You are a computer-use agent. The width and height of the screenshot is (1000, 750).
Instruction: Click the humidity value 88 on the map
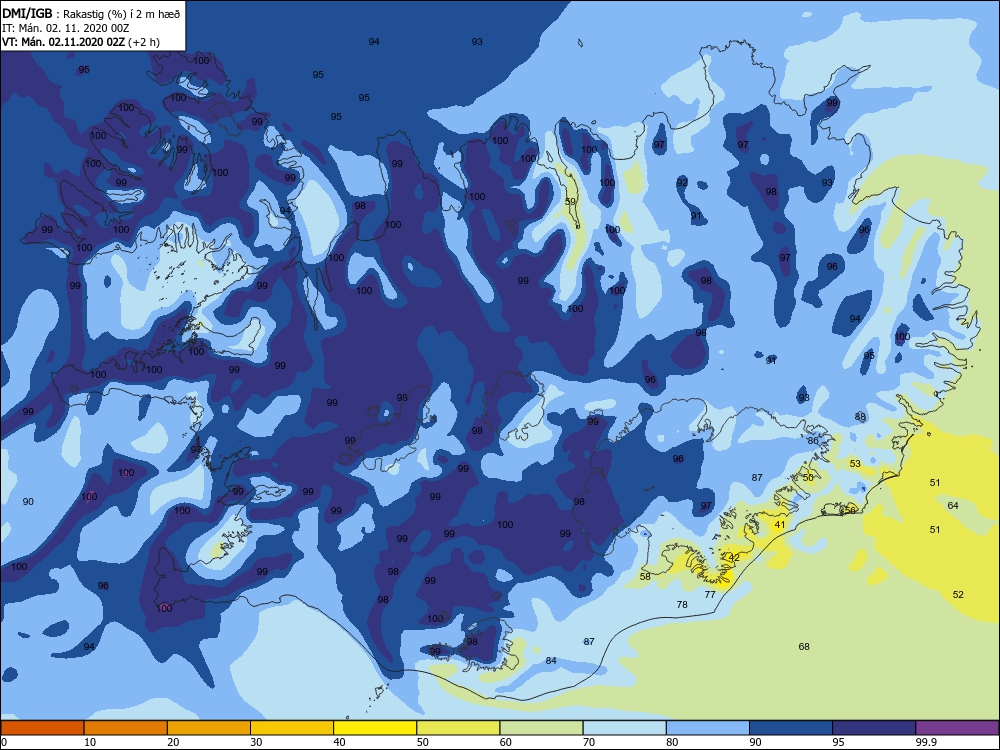(860, 417)
